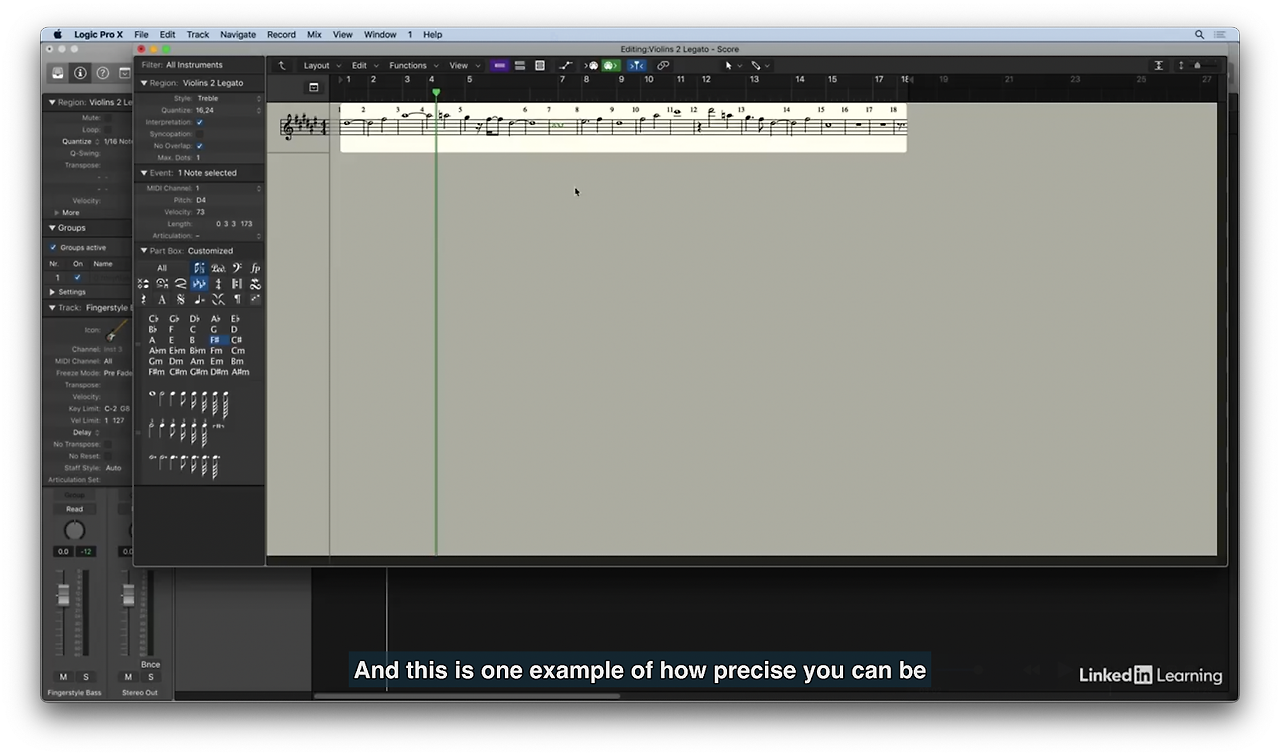Open Spotlight search in menu bar

coord(1199,34)
